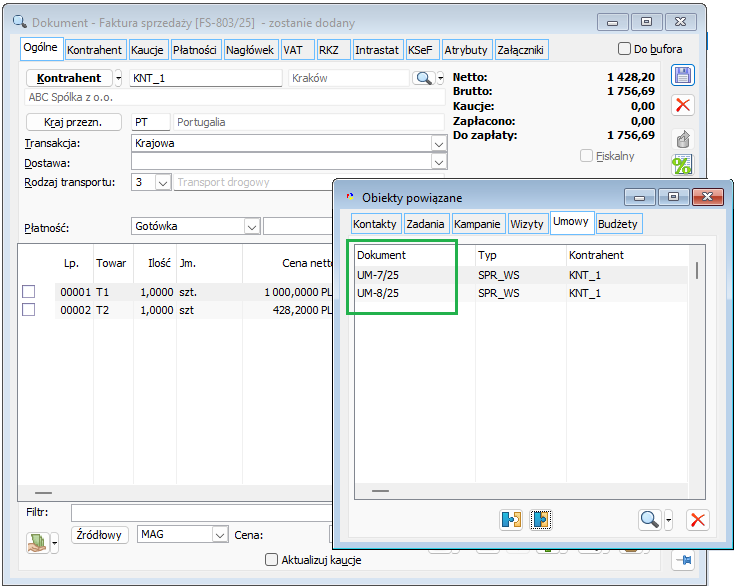Screen dimensions: 738x588
Task: Tick checkbox for row 00001 T1
Action: (29, 291)
